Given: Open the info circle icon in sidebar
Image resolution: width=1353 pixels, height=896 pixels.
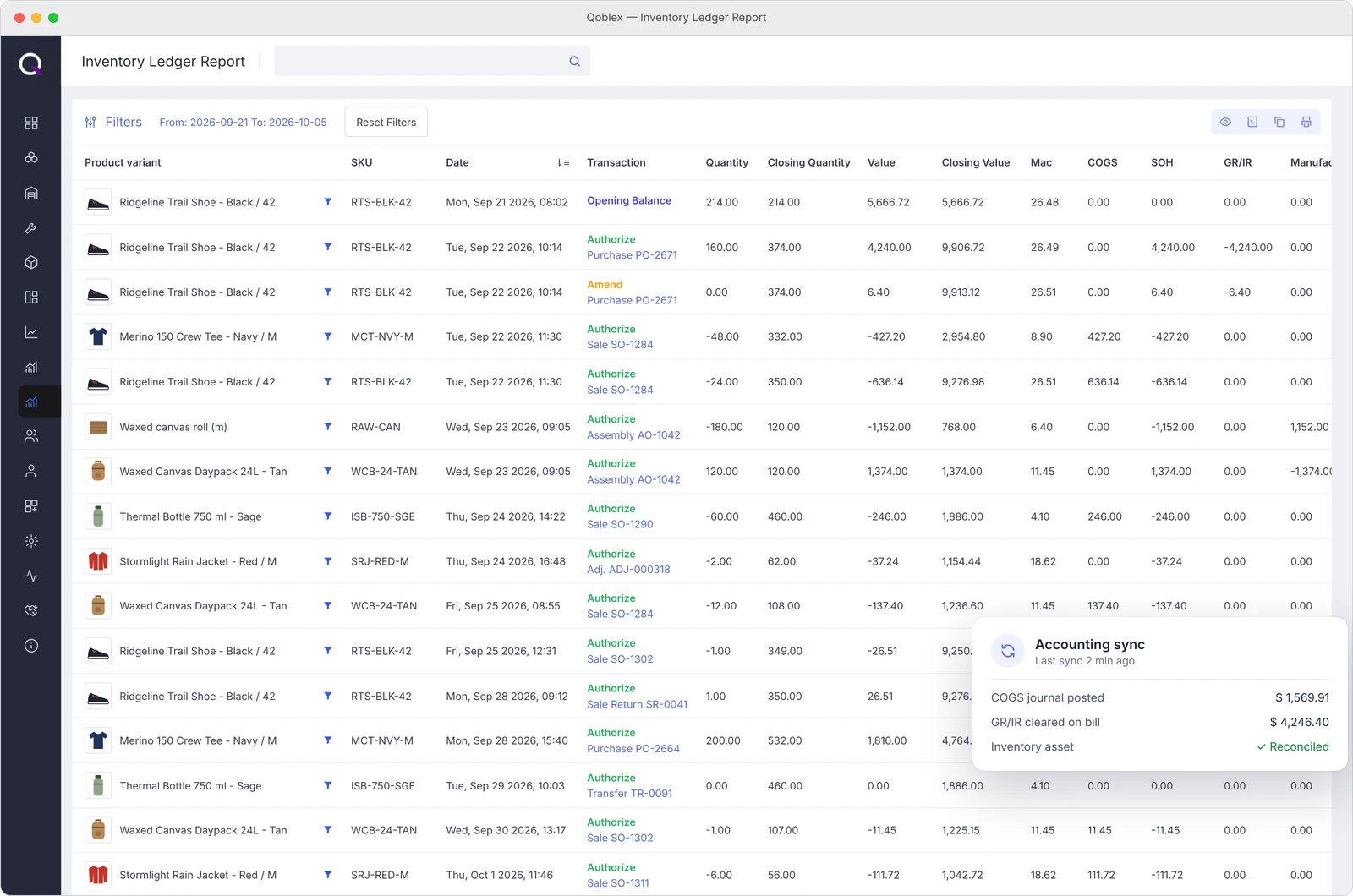Looking at the screenshot, I should 31,646.
